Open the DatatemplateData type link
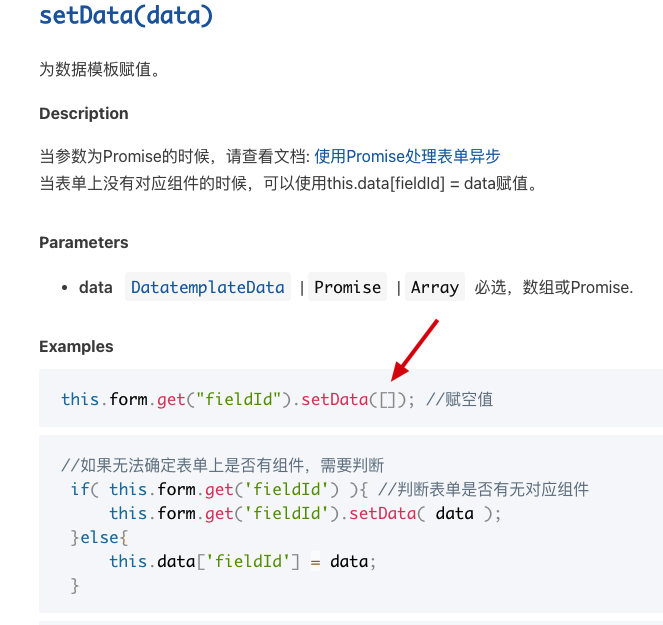 coord(208,287)
